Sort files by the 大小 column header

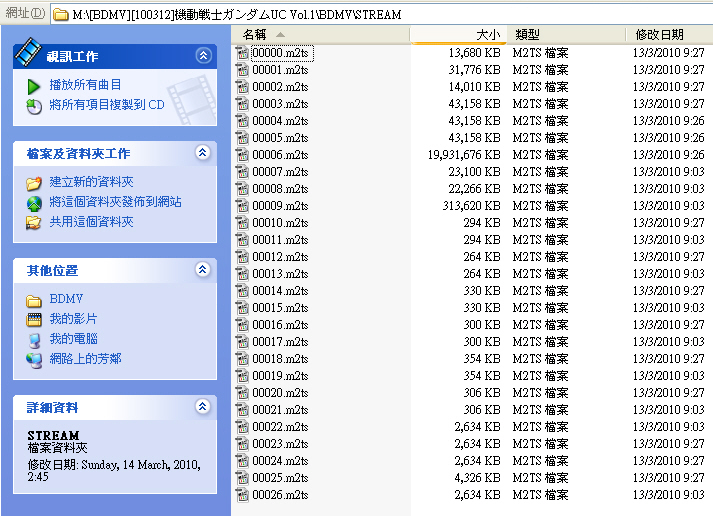tap(458, 35)
